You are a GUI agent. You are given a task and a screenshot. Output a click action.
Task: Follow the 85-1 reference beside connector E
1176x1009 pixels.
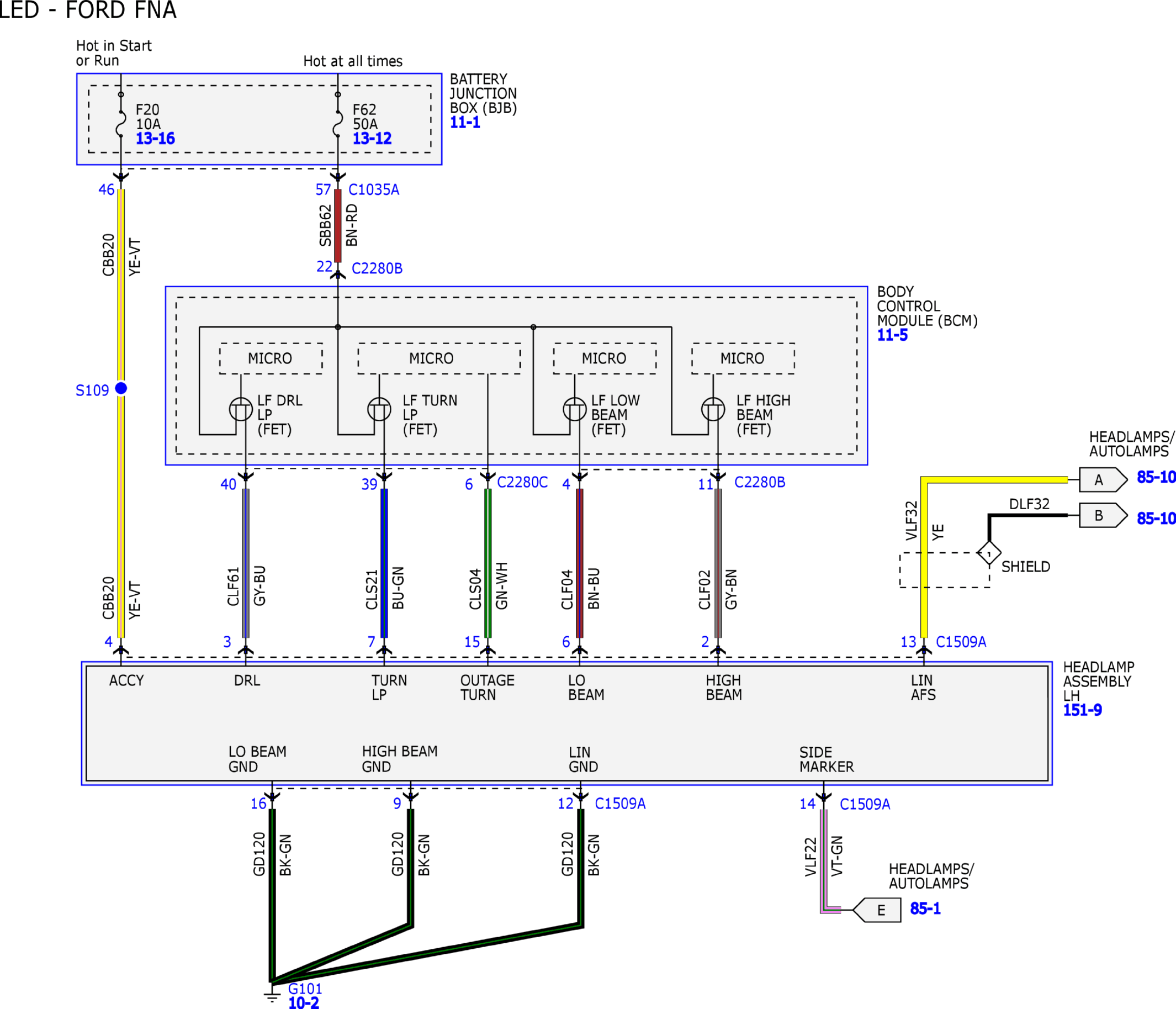tap(926, 908)
